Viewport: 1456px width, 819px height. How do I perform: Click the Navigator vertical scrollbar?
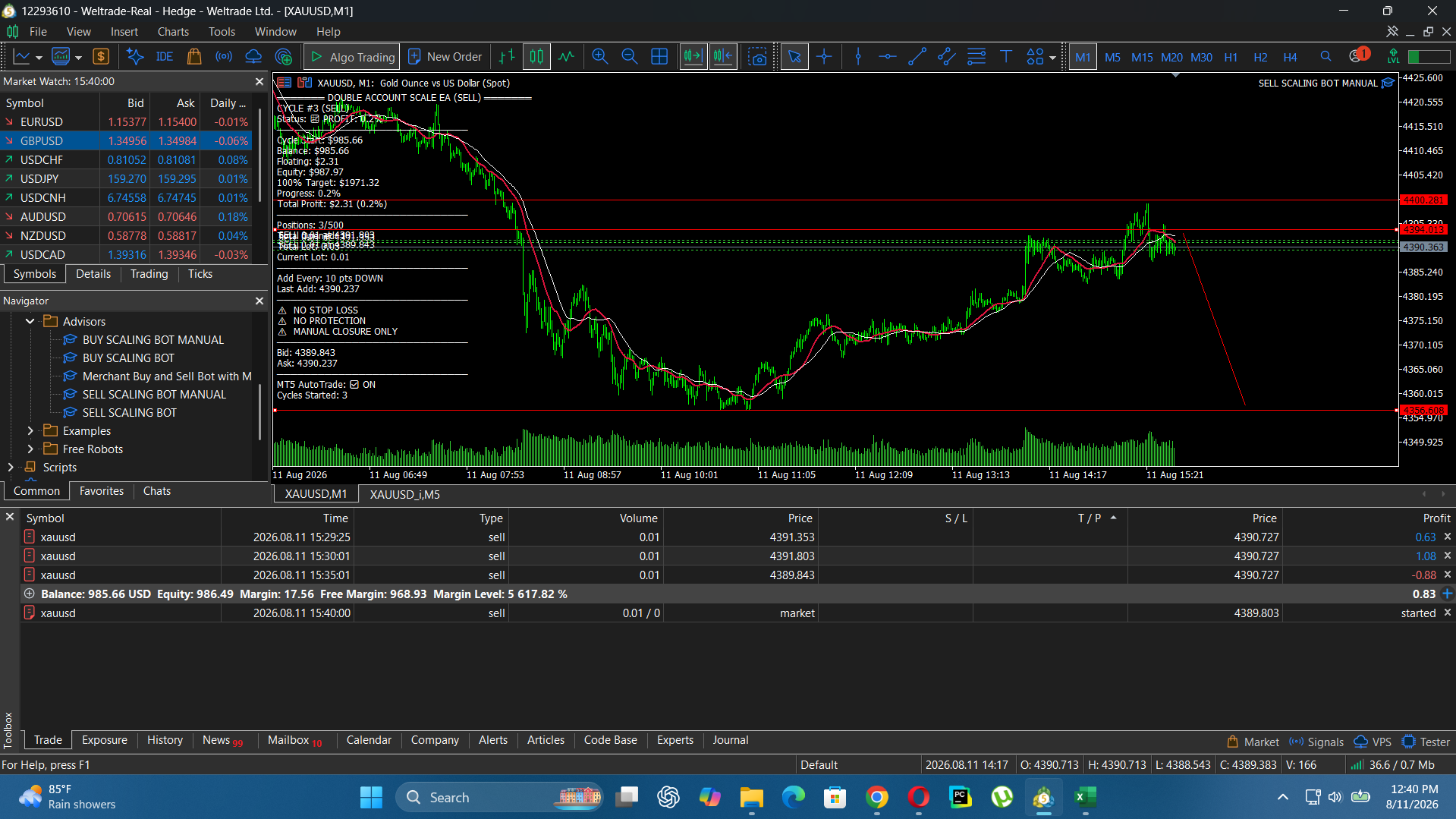coord(259,411)
